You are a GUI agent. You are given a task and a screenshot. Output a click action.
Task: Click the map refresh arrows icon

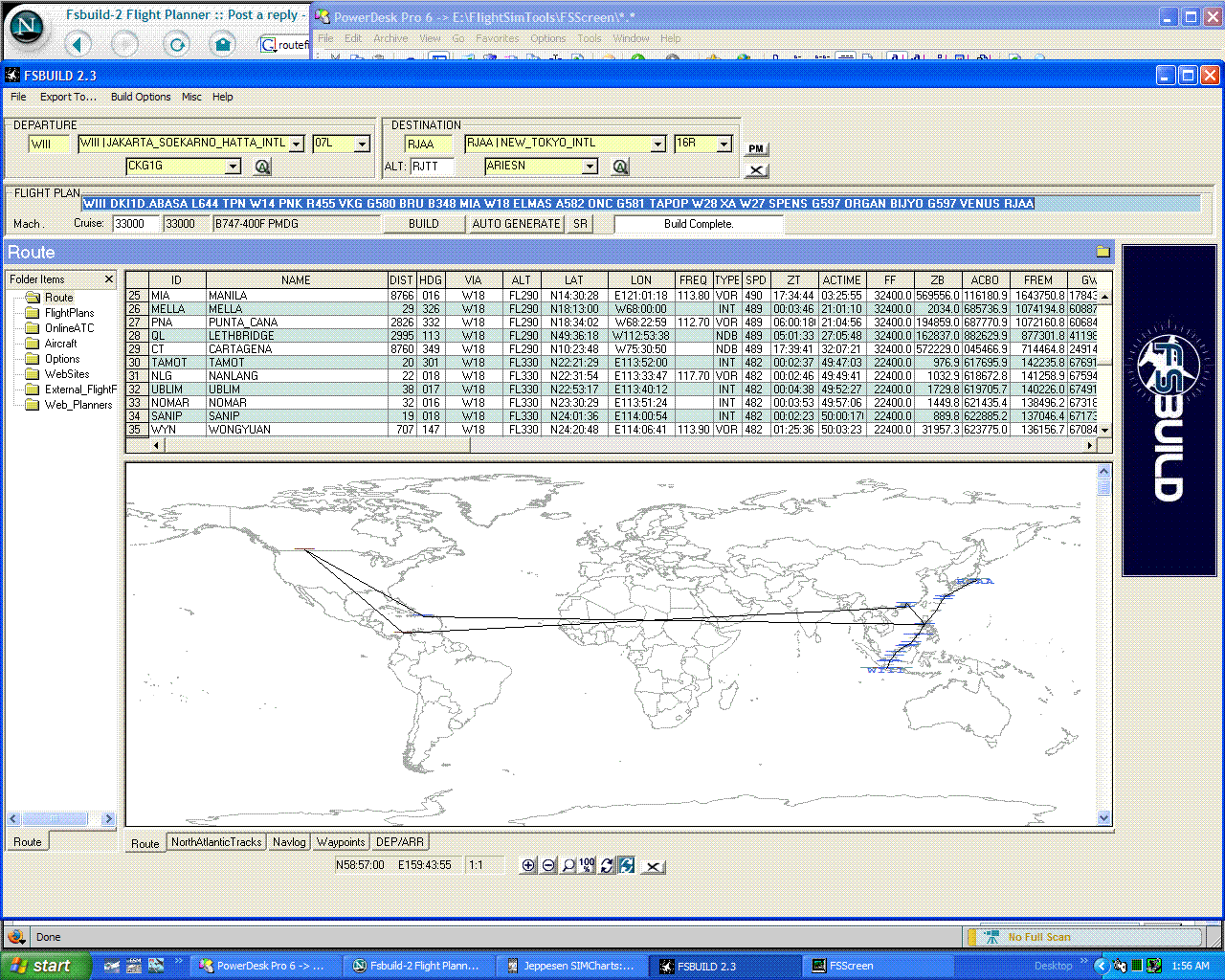[x=607, y=865]
